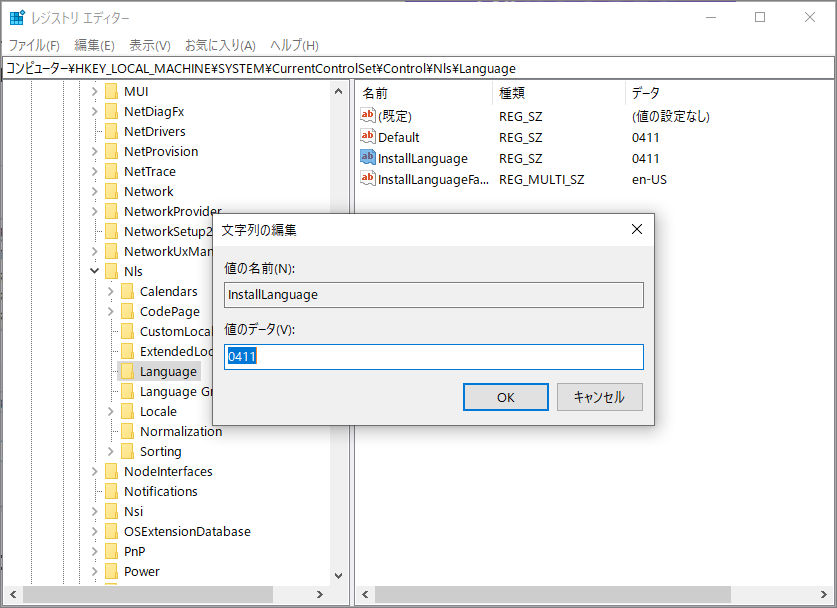837x608 pixels.
Task: Select the OSExtensionDatabase tree item label
Action: pyautogui.click(x=187, y=532)
